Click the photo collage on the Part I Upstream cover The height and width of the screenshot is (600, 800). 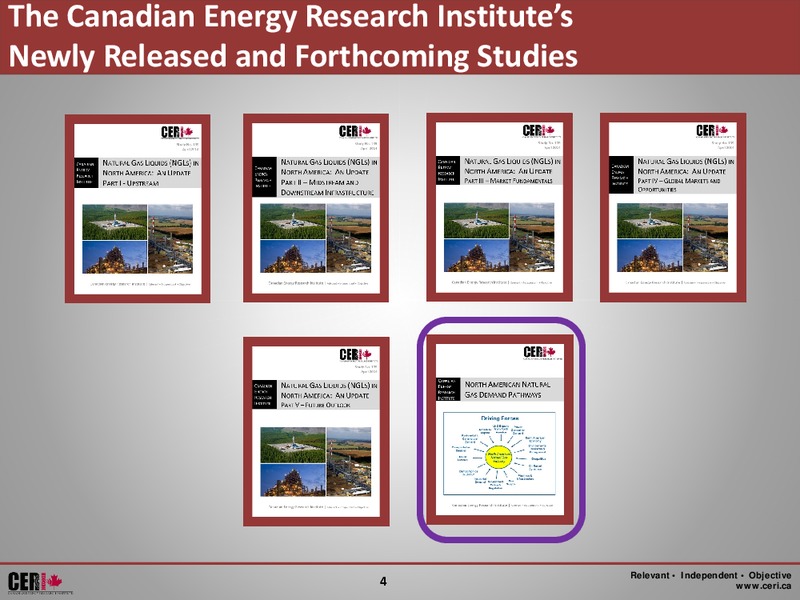[x=137, y=239]
